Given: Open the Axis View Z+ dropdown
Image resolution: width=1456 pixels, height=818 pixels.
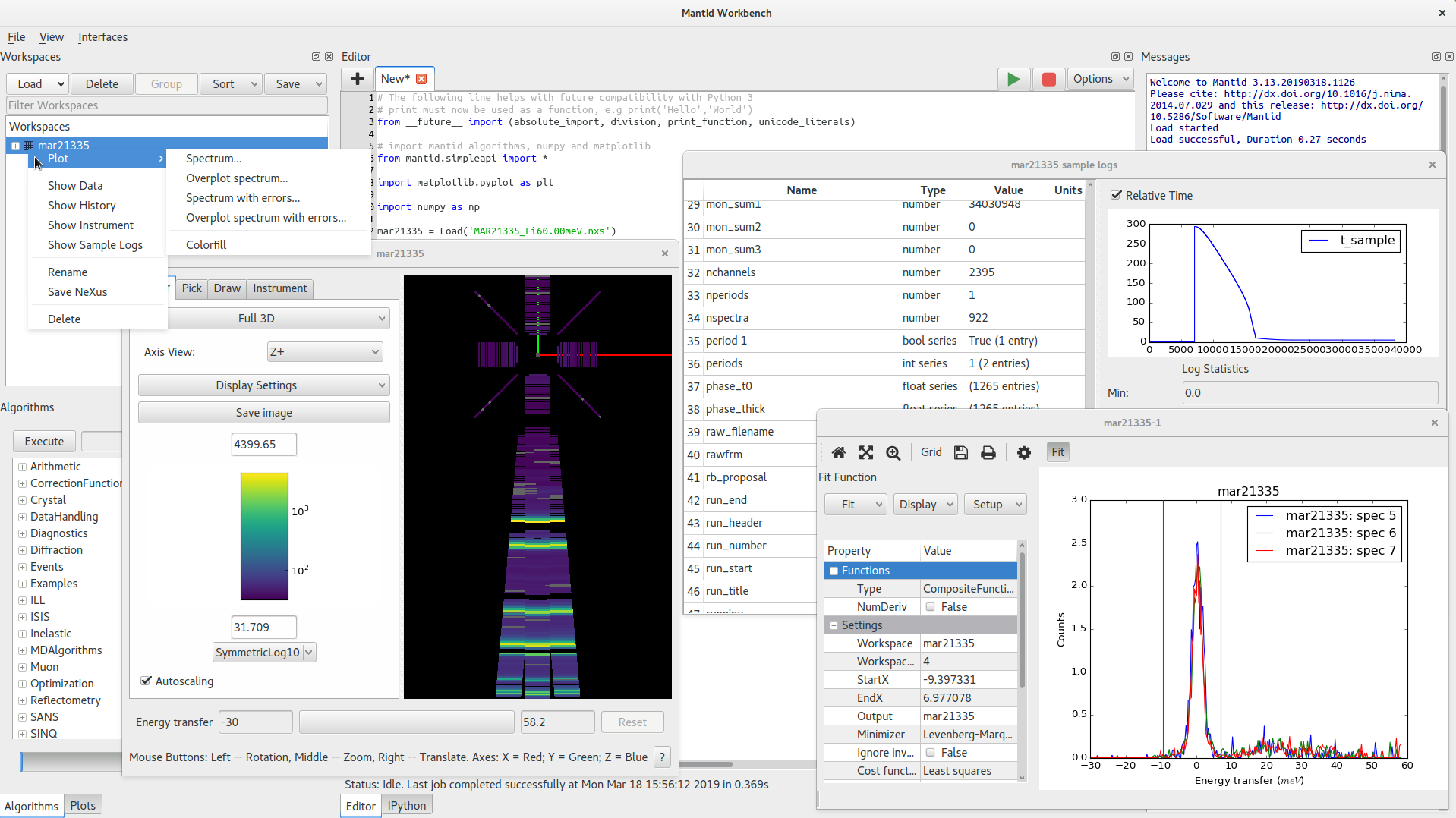Looking at the screenshot, I should coord(324,351).
